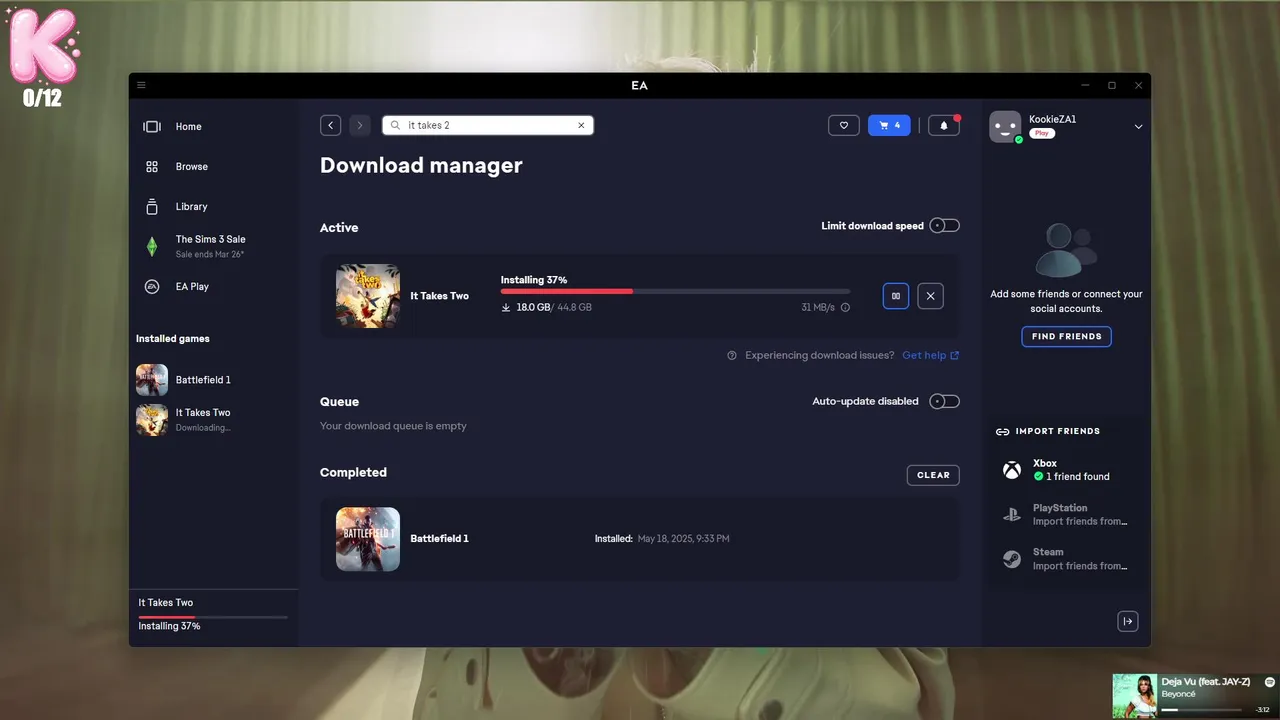Viewport: 1280px width, 720px height.
Task: Click the pink K logo overlay
Action: 43,46
